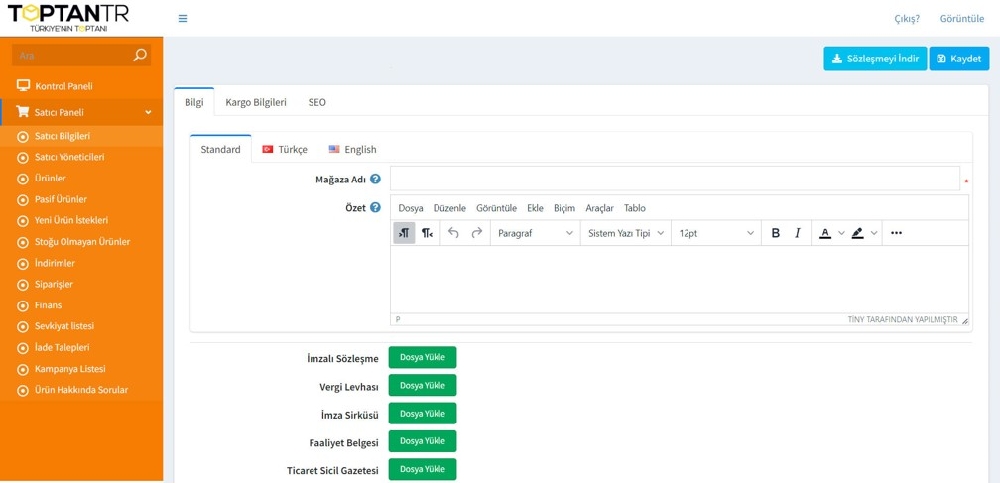The width and height of the screenshot is (1000, 483).
Task: Click the Sözleşmeyi İndir button
Action: coord(875,59)
